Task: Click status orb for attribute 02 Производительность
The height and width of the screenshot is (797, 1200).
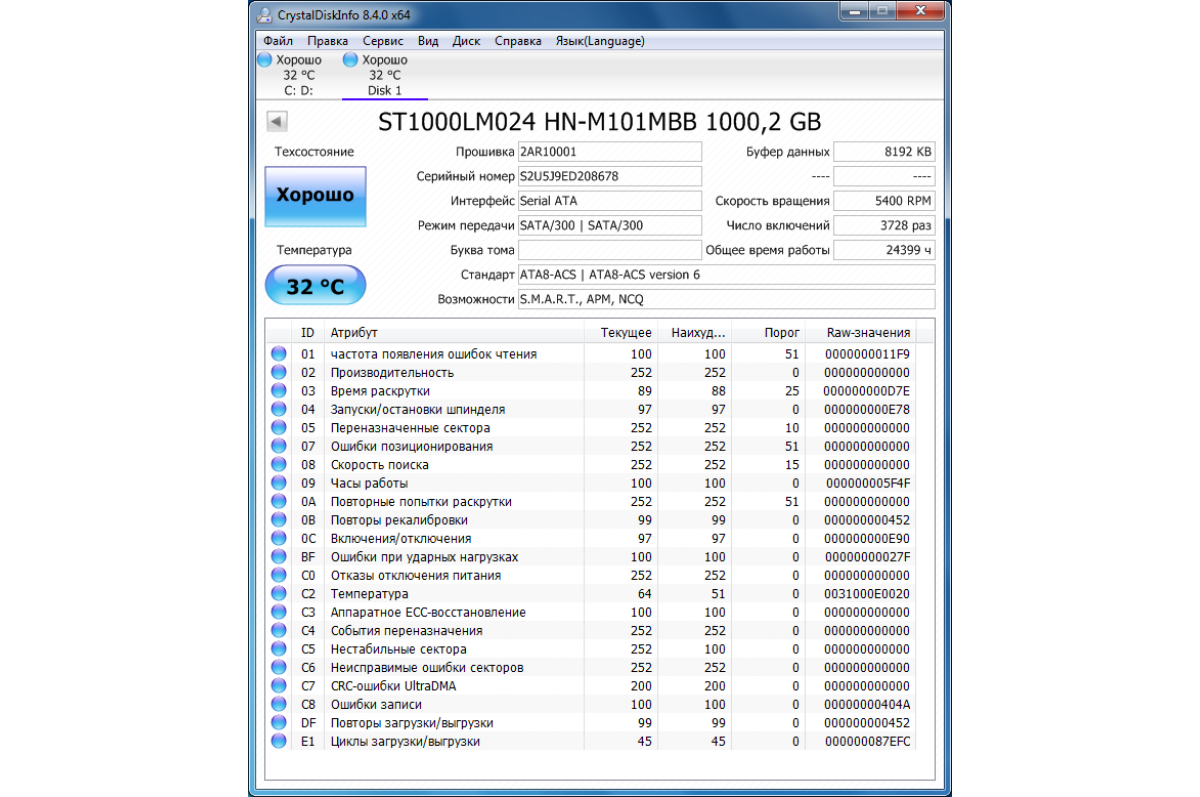Action: (278, 372)
